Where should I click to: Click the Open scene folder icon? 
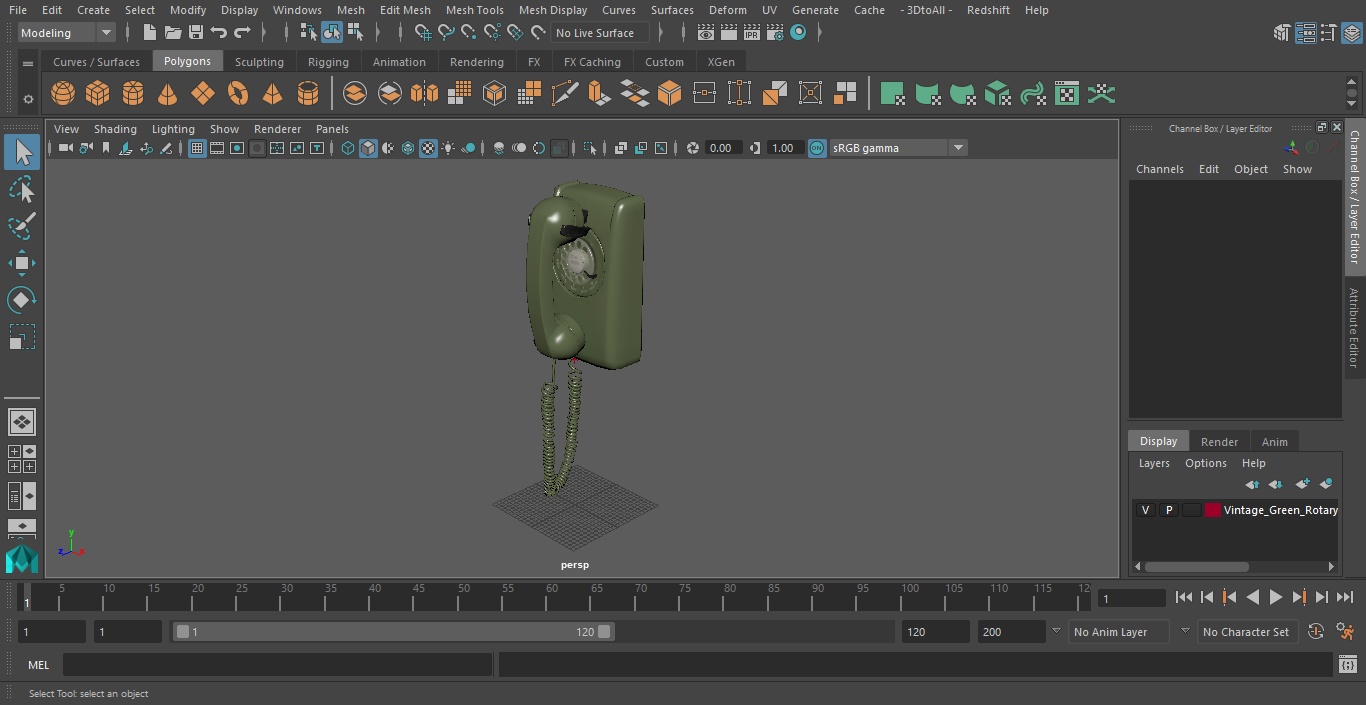173,33
